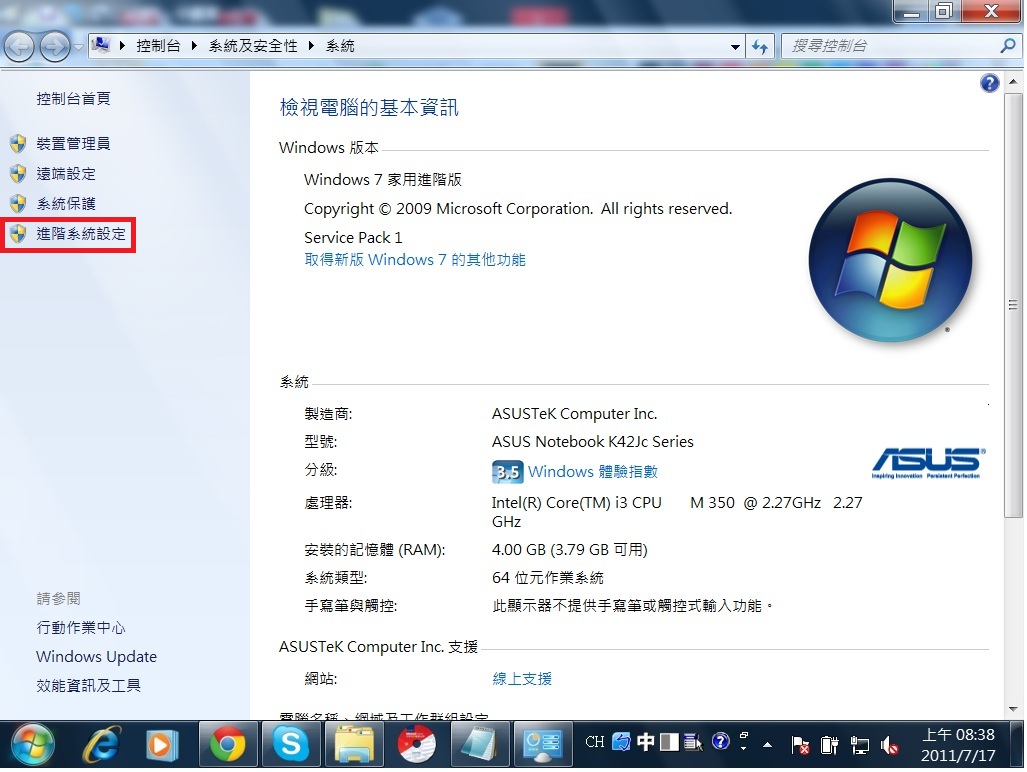Viewport: 1027px width, 772px height.
Task: Open 裝置管理員 in the sidebar
Action: (x=73, y=143)
